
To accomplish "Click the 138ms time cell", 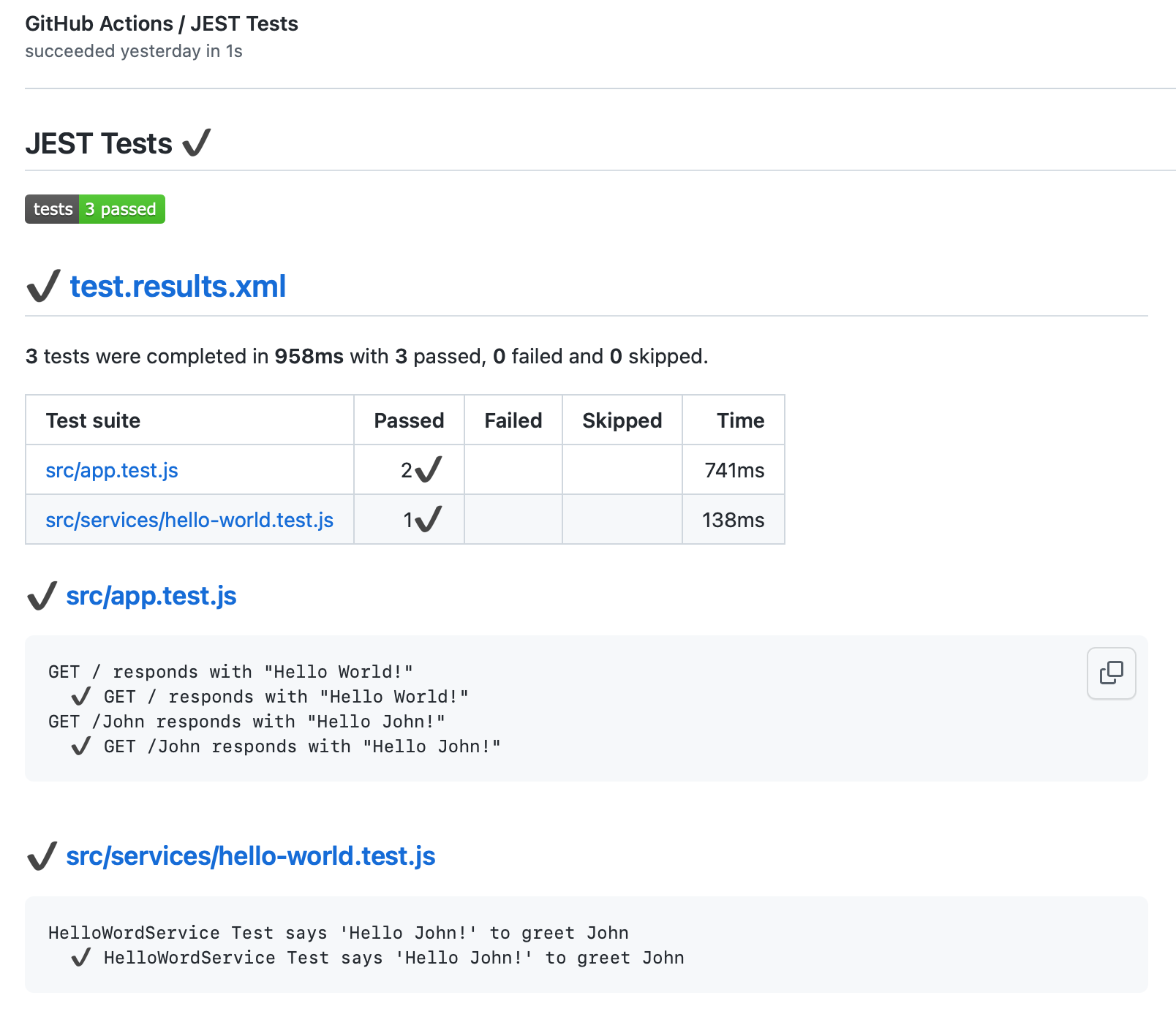I will tap(734, 520).
